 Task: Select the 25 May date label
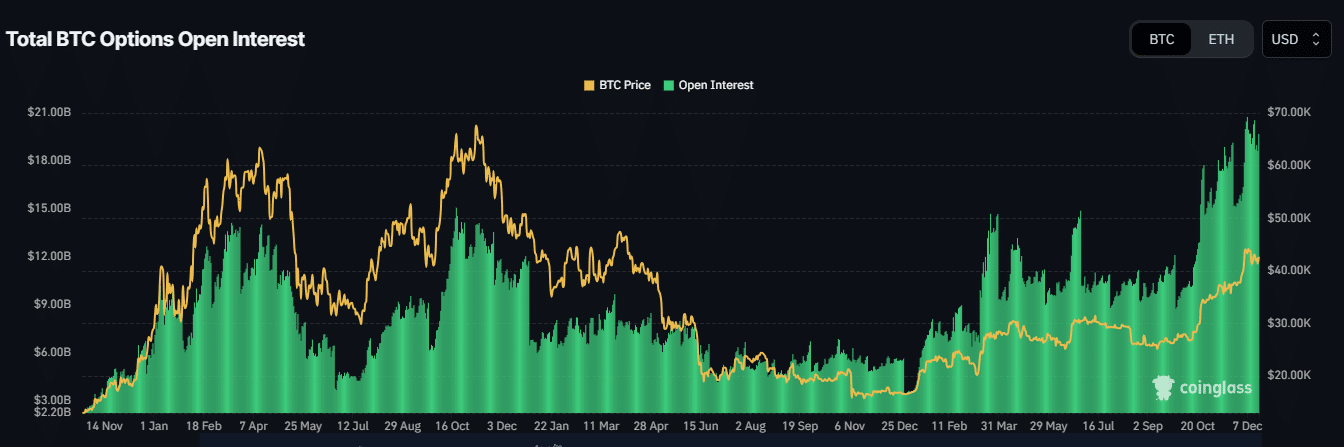[x=303, y=426]
